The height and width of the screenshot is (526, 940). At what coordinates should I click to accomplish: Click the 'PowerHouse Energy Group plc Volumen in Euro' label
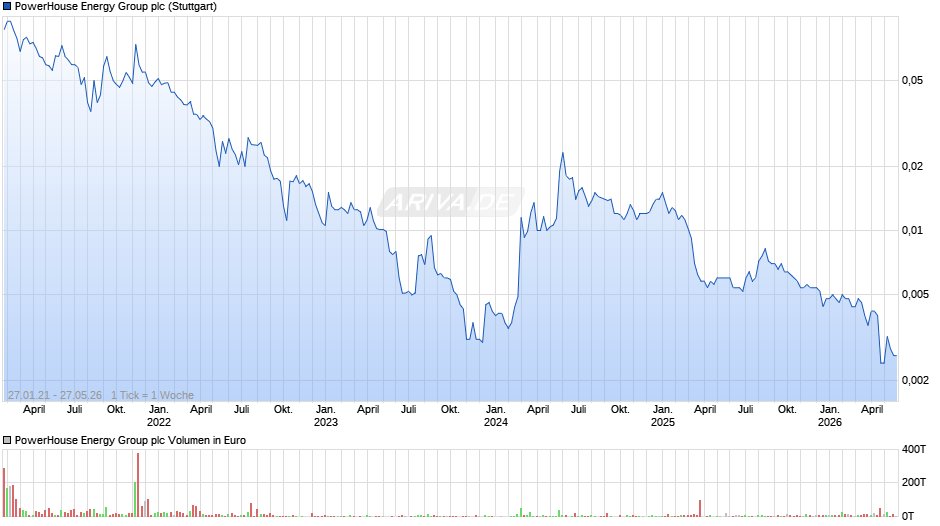(x=130, y=440)
